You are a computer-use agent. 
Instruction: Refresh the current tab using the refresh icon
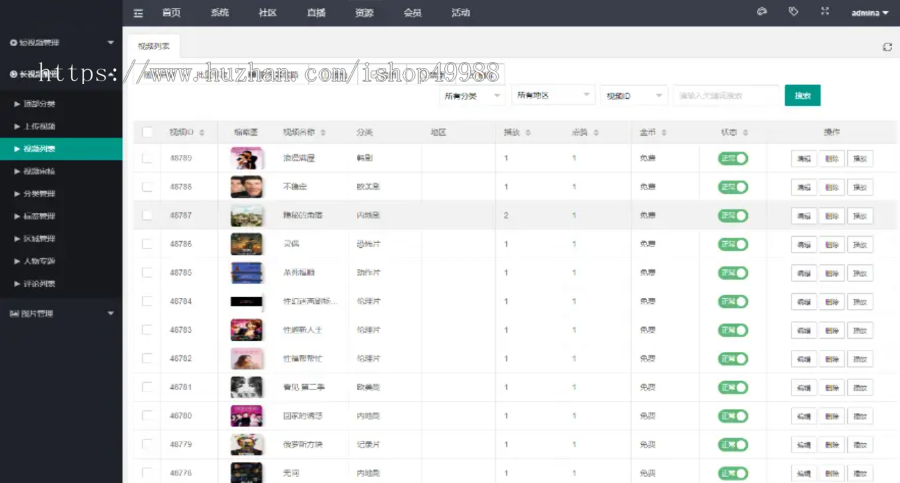[887, 47]
